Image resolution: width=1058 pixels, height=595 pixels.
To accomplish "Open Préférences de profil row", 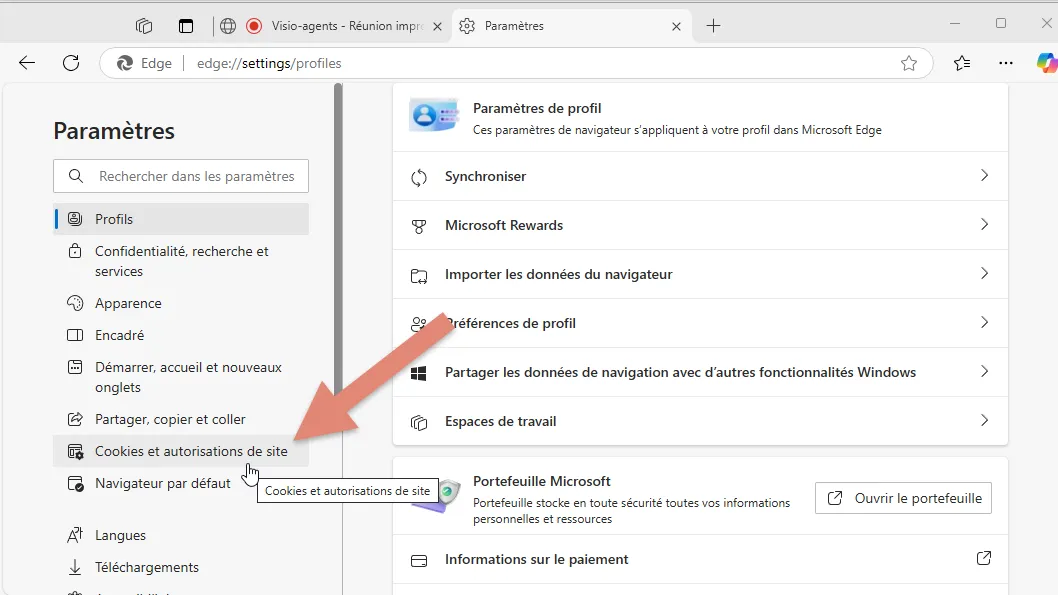I will pyautogui.click(x=700, y=323).
